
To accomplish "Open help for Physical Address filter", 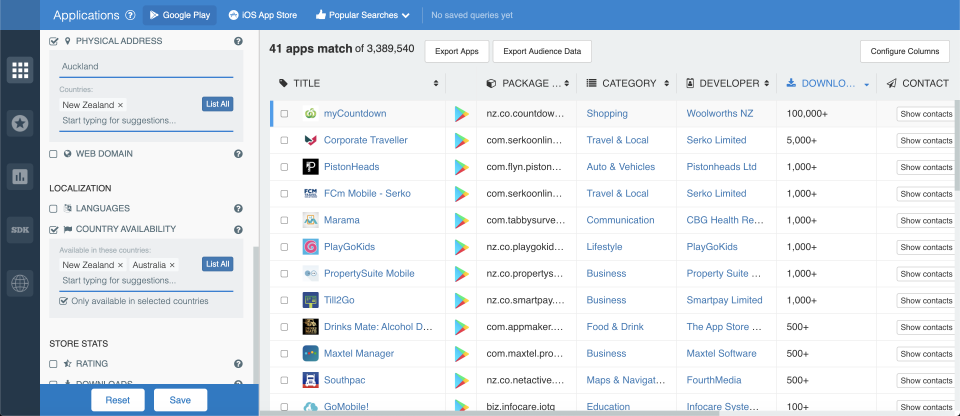I will [238, 41].
